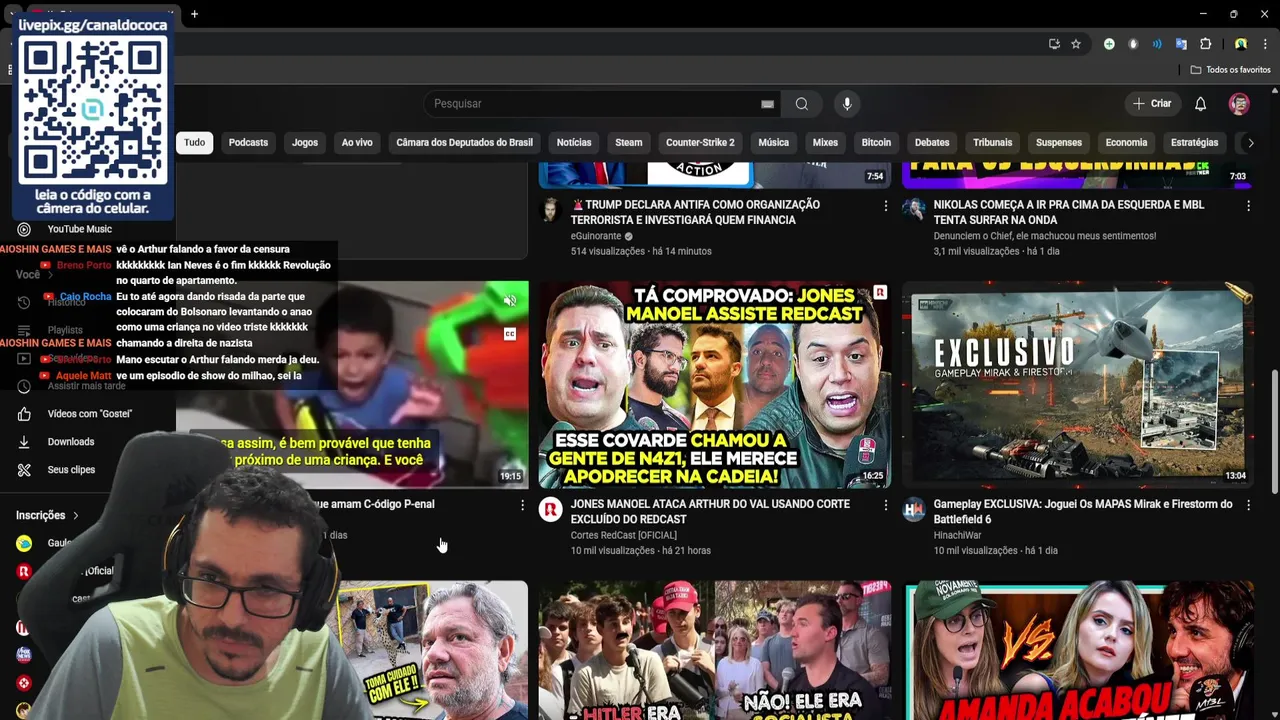This screenshot has height=720, width=1280.
Task: Start voice search with microphone icon
Action: (x=847, y=104)
